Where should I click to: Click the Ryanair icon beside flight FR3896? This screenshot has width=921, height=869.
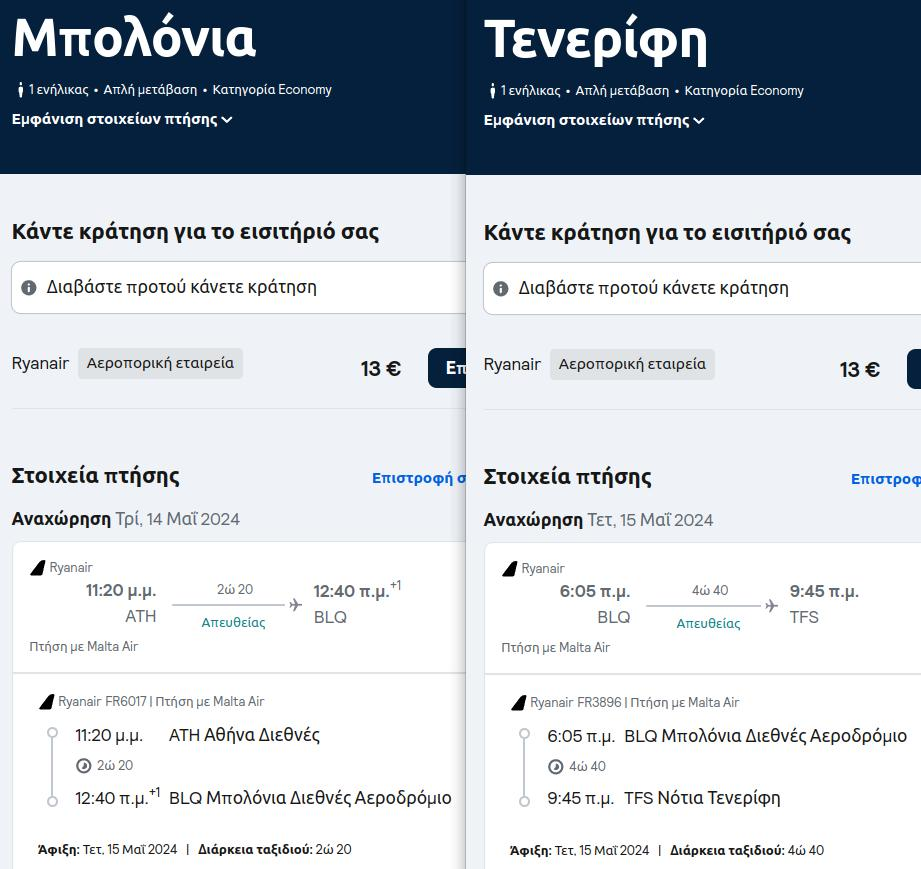click(519, 703)
